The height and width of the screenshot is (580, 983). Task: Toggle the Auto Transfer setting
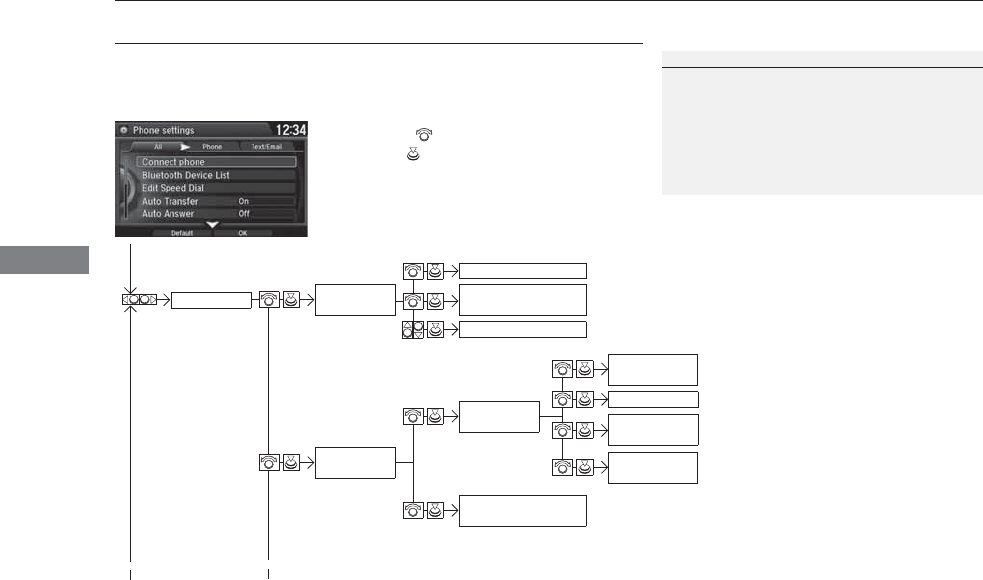[x=216, y=201]
